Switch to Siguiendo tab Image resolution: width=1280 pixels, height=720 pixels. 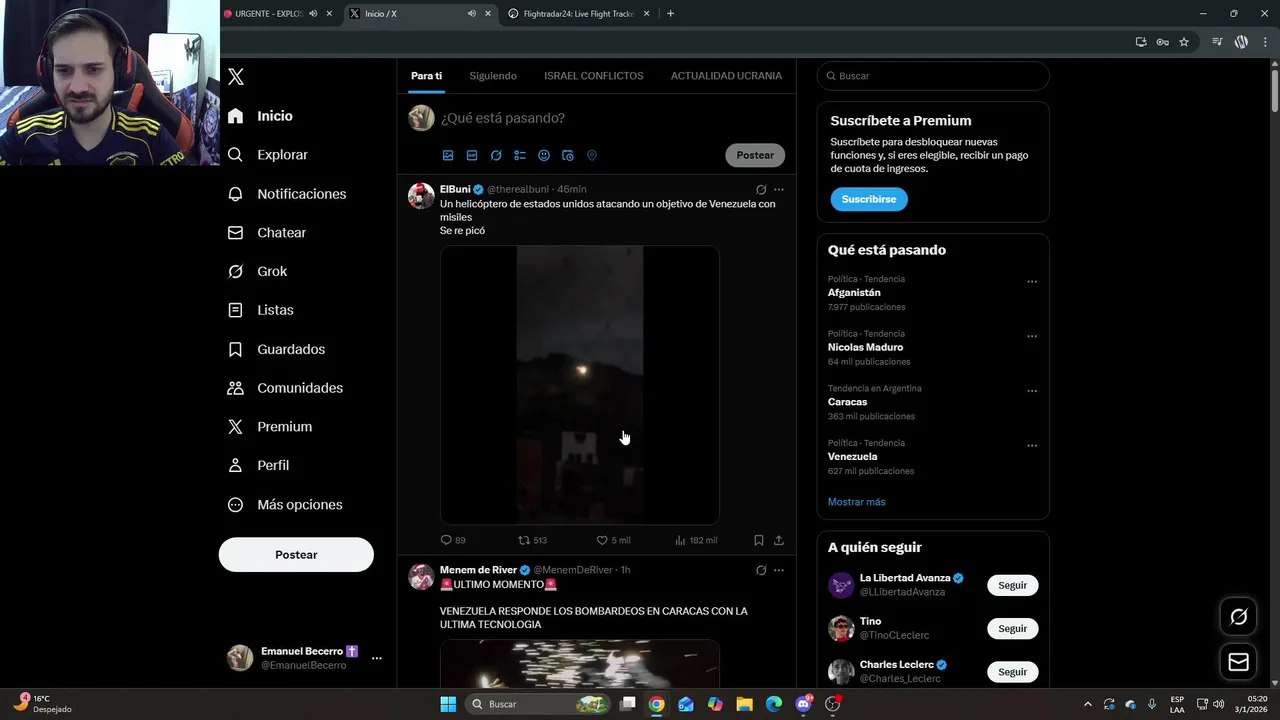(493, 76)
